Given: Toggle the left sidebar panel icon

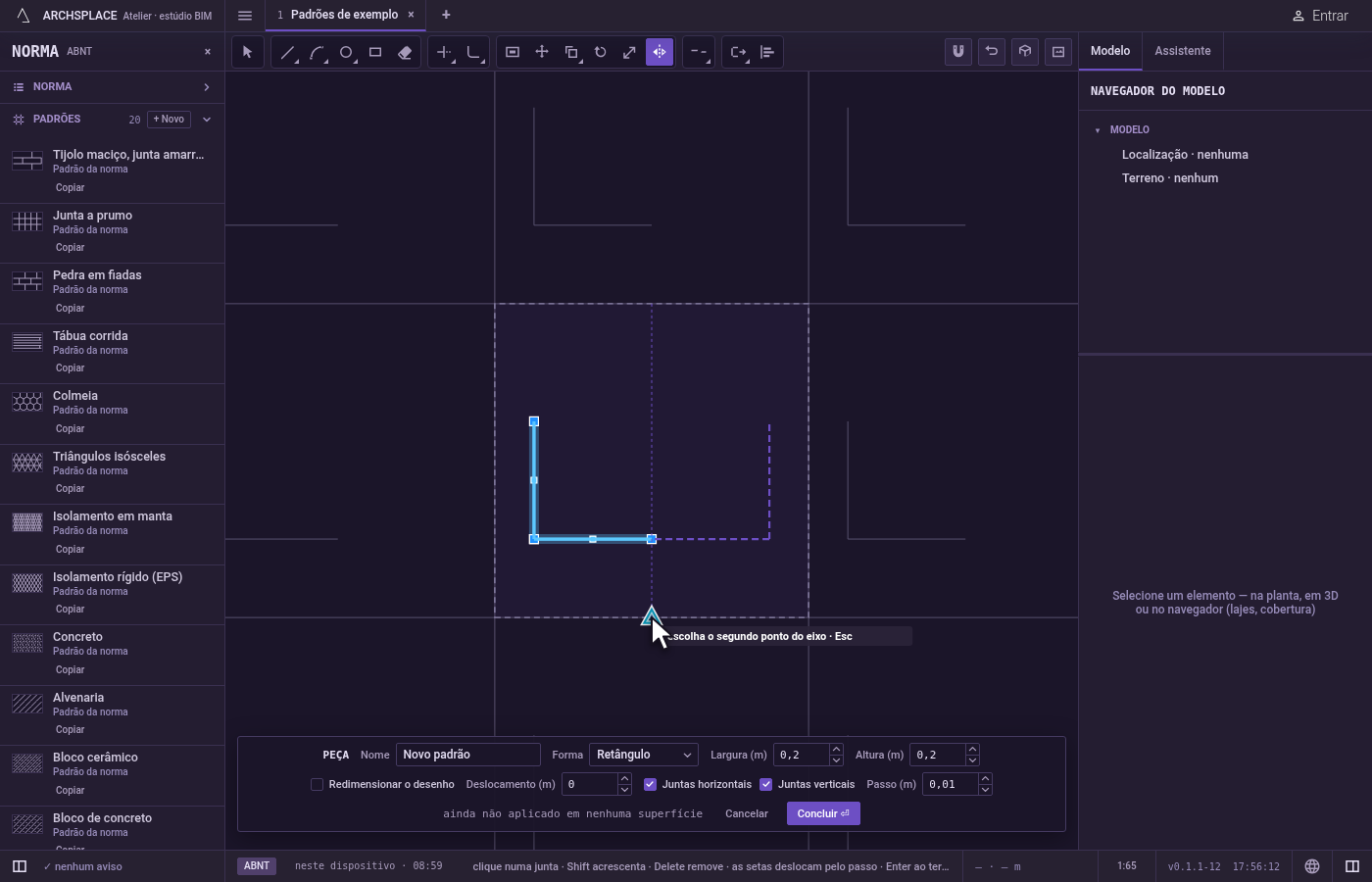Looking at the screenshot, I should coord(20,866).
